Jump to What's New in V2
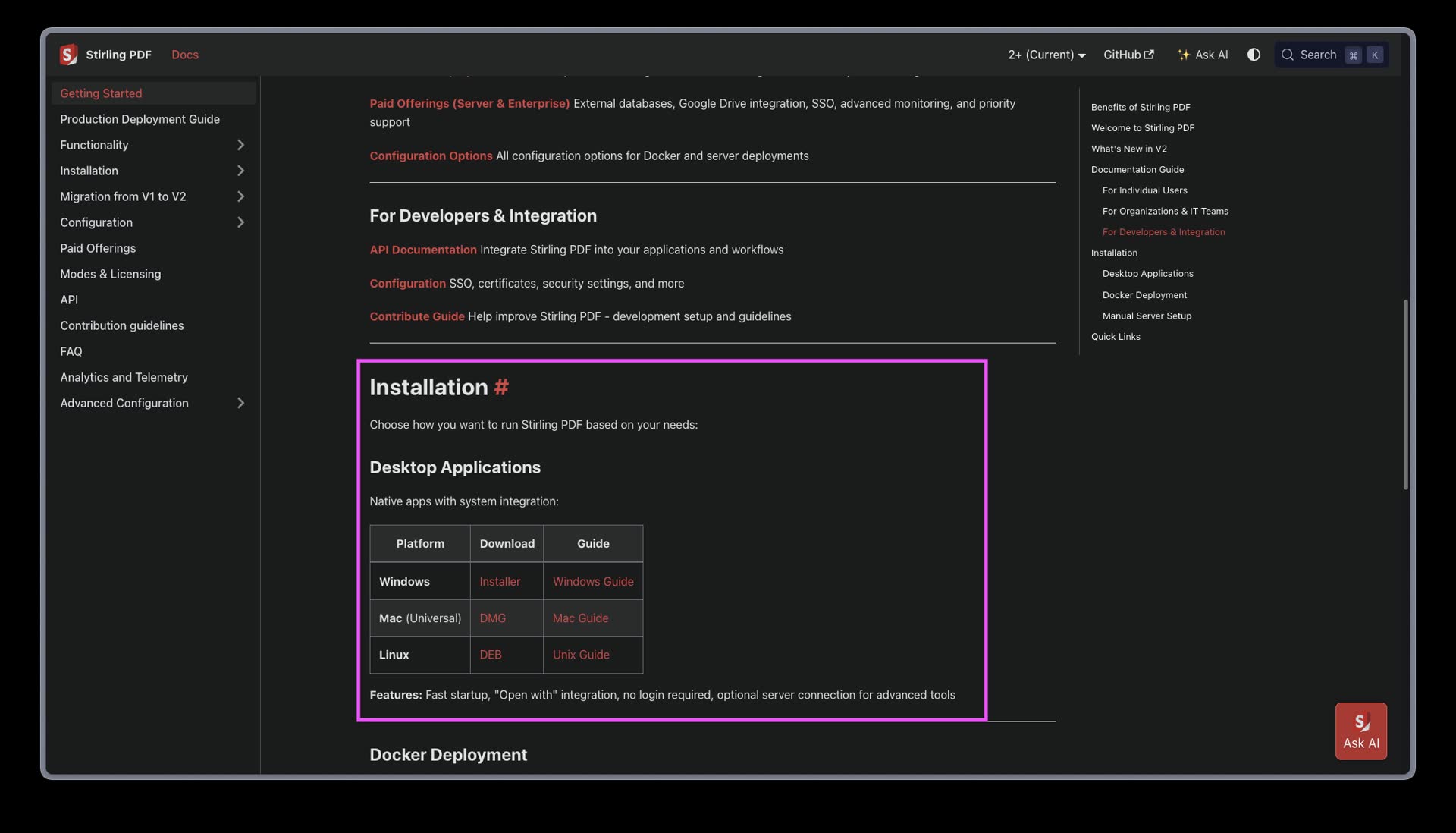The width and height of the screenshot is (1456, 833). coord(1128,149)
